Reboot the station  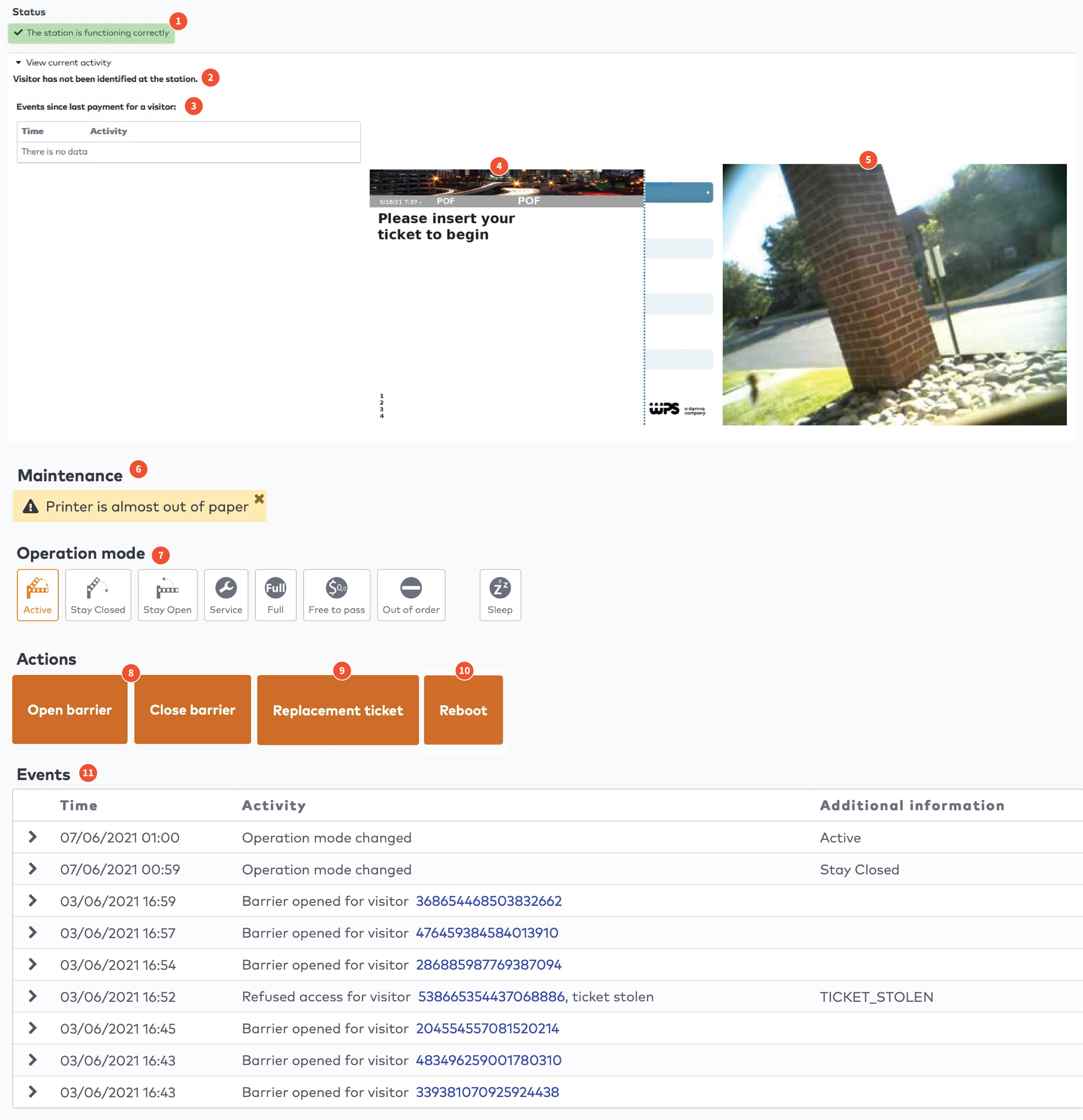463,710
